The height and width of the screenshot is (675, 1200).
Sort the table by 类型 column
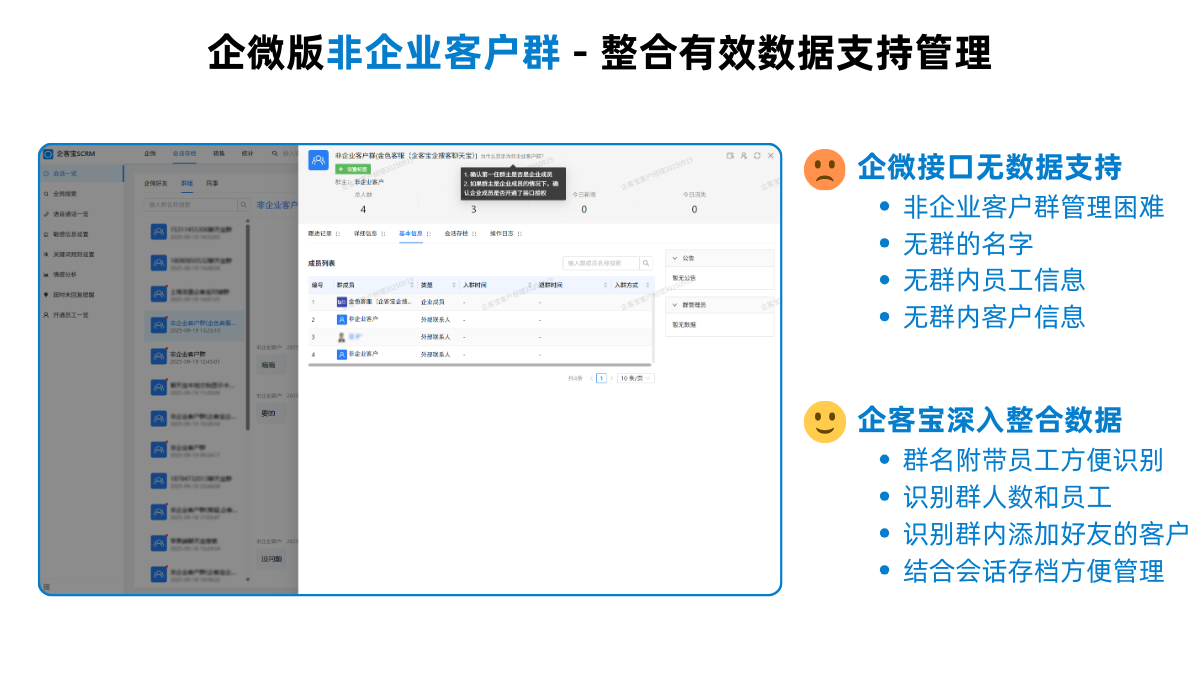click(x=437, y=285)
